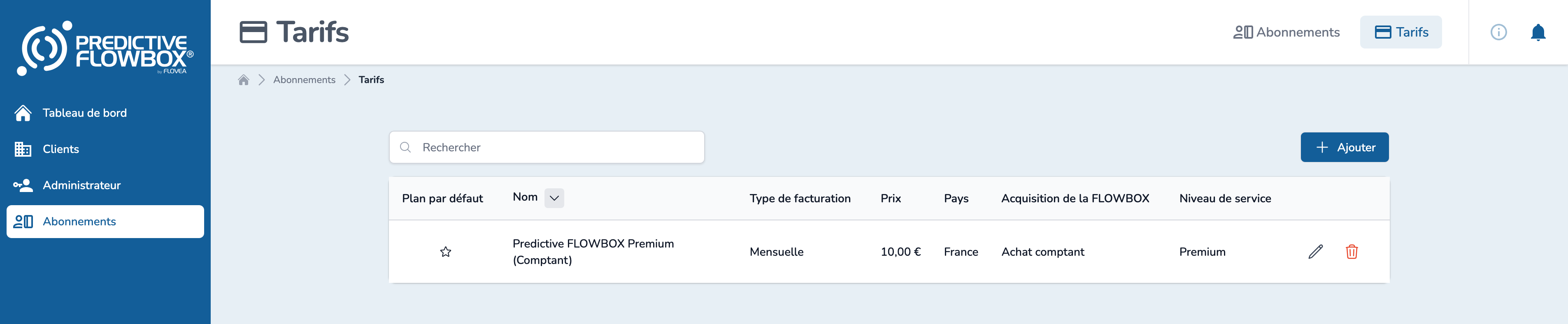Expand the Abonnements breadcrumb link
This screenshot has width=1568, height=324.
click(304, 79)
